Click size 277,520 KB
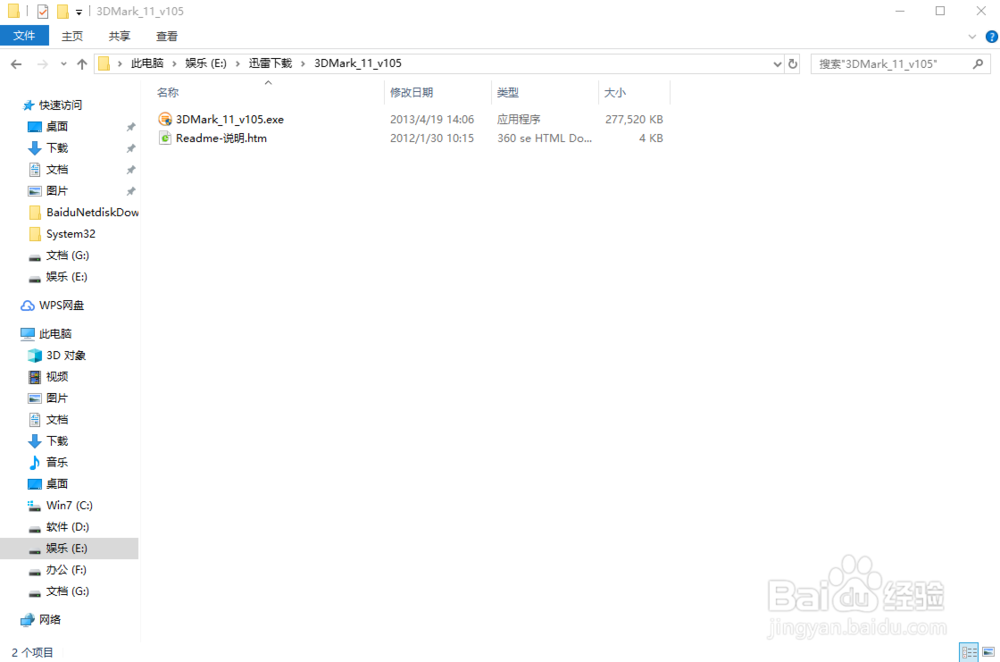 point(634,119)
